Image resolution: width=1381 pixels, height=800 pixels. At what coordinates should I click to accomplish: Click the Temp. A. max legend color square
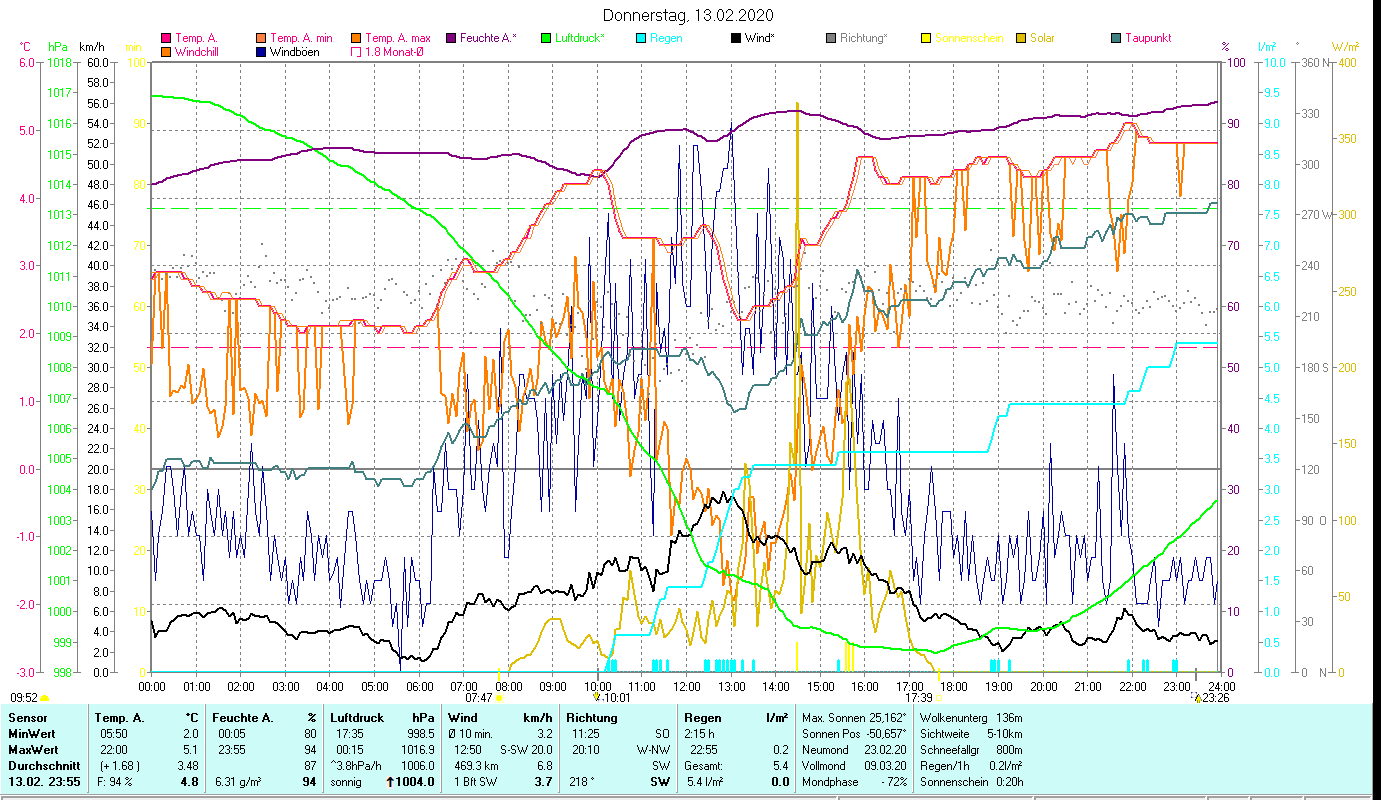356,38
